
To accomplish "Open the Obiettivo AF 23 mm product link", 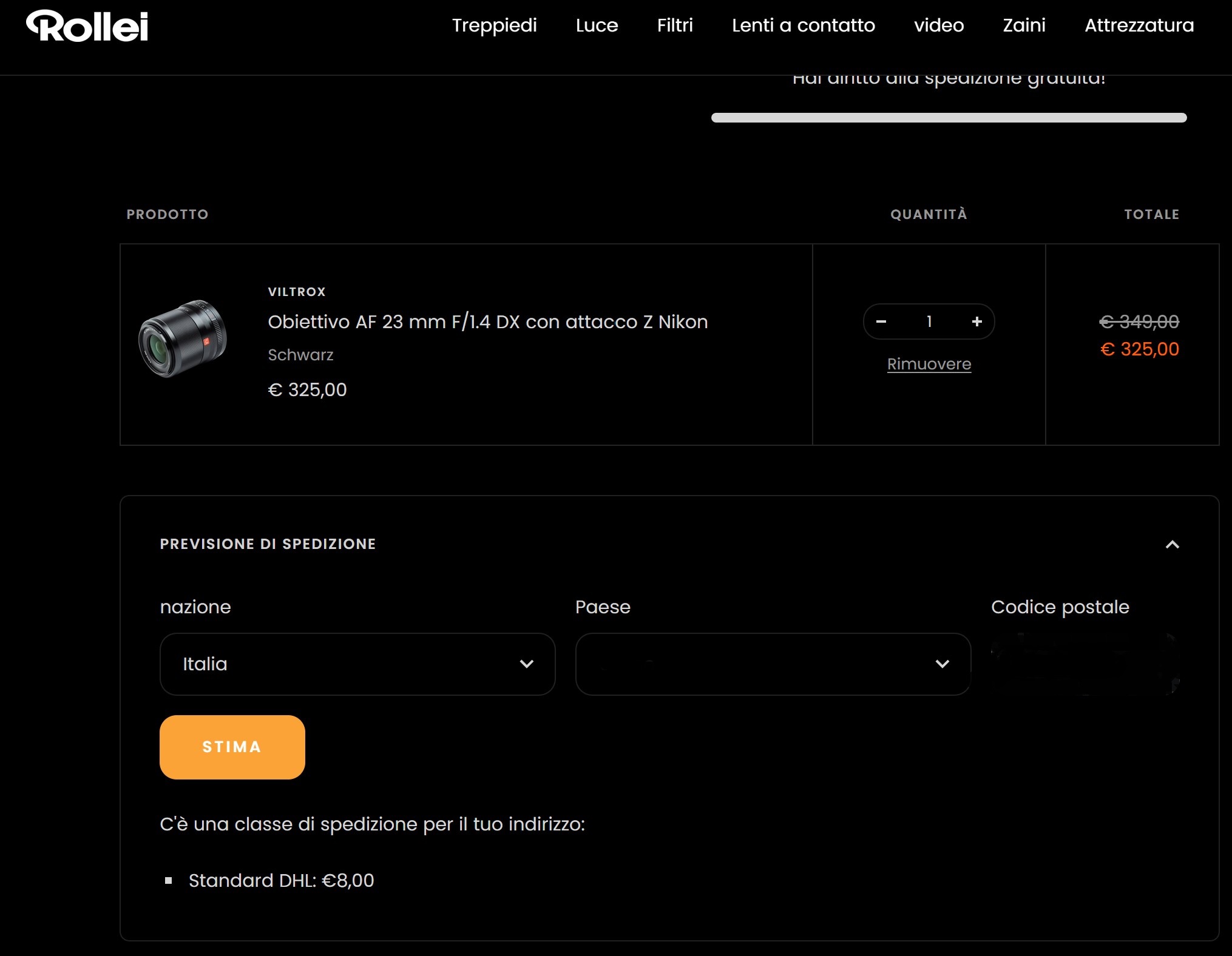I will point(488,321).
